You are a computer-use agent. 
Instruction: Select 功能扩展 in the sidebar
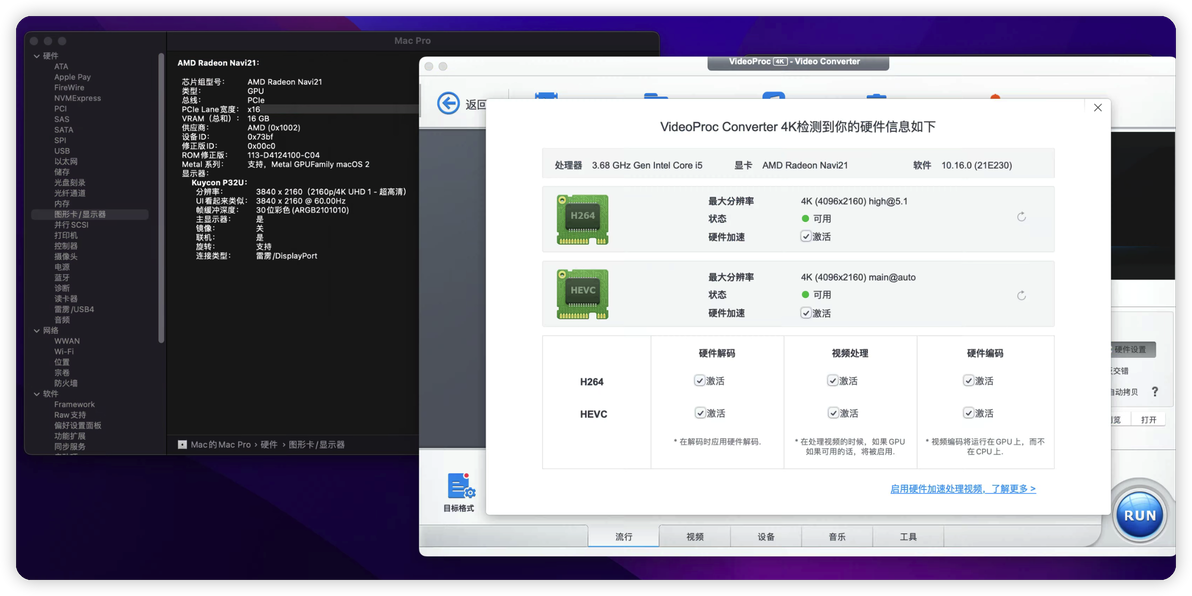pyautogui.click(x=69, y=436)
